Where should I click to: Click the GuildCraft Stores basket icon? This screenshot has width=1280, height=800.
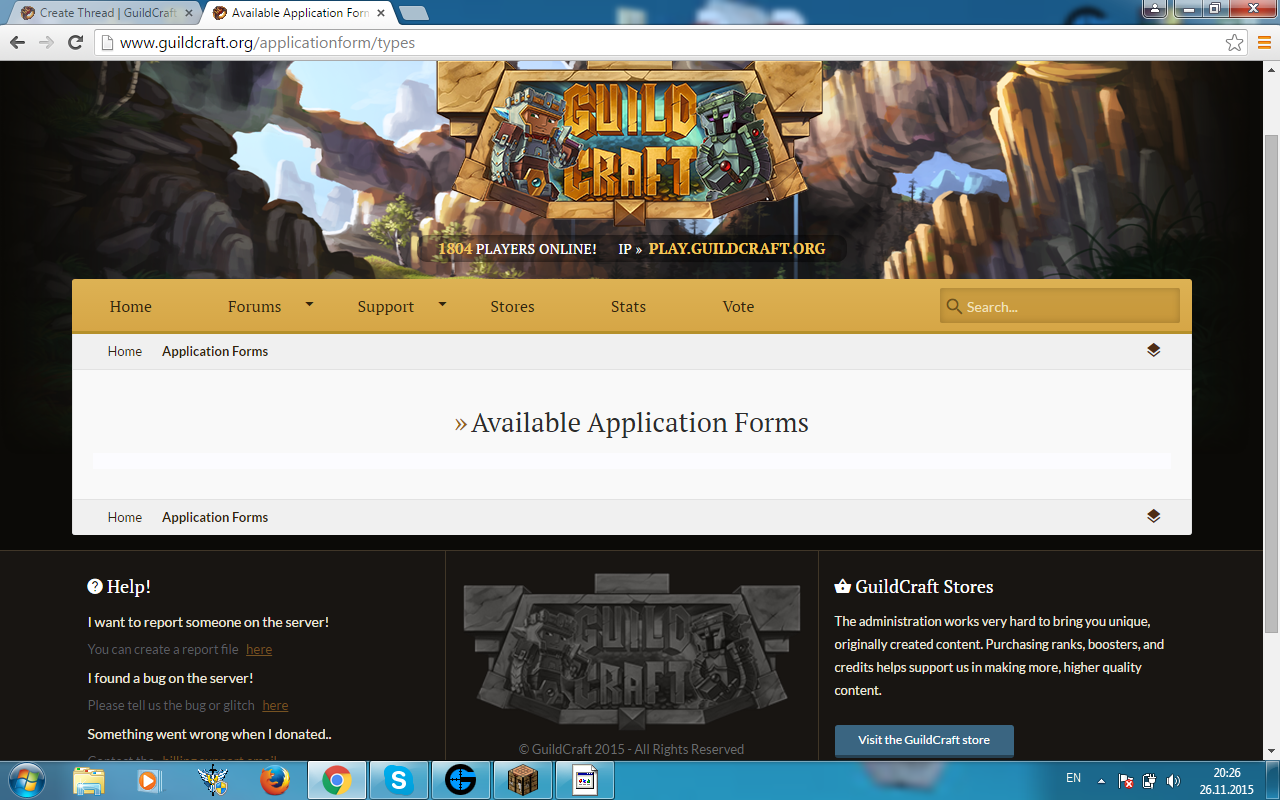pyautogui.click(x=842, y=586)
